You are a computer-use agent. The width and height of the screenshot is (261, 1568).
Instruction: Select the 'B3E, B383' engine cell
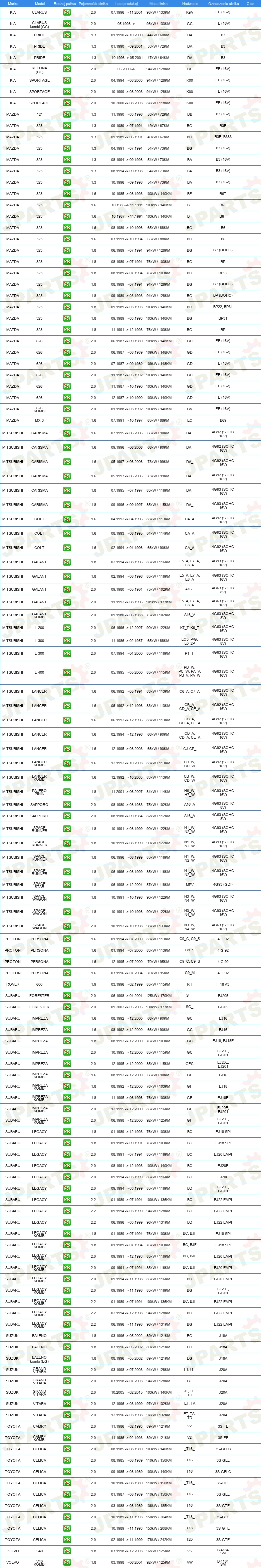pos(223,137)
